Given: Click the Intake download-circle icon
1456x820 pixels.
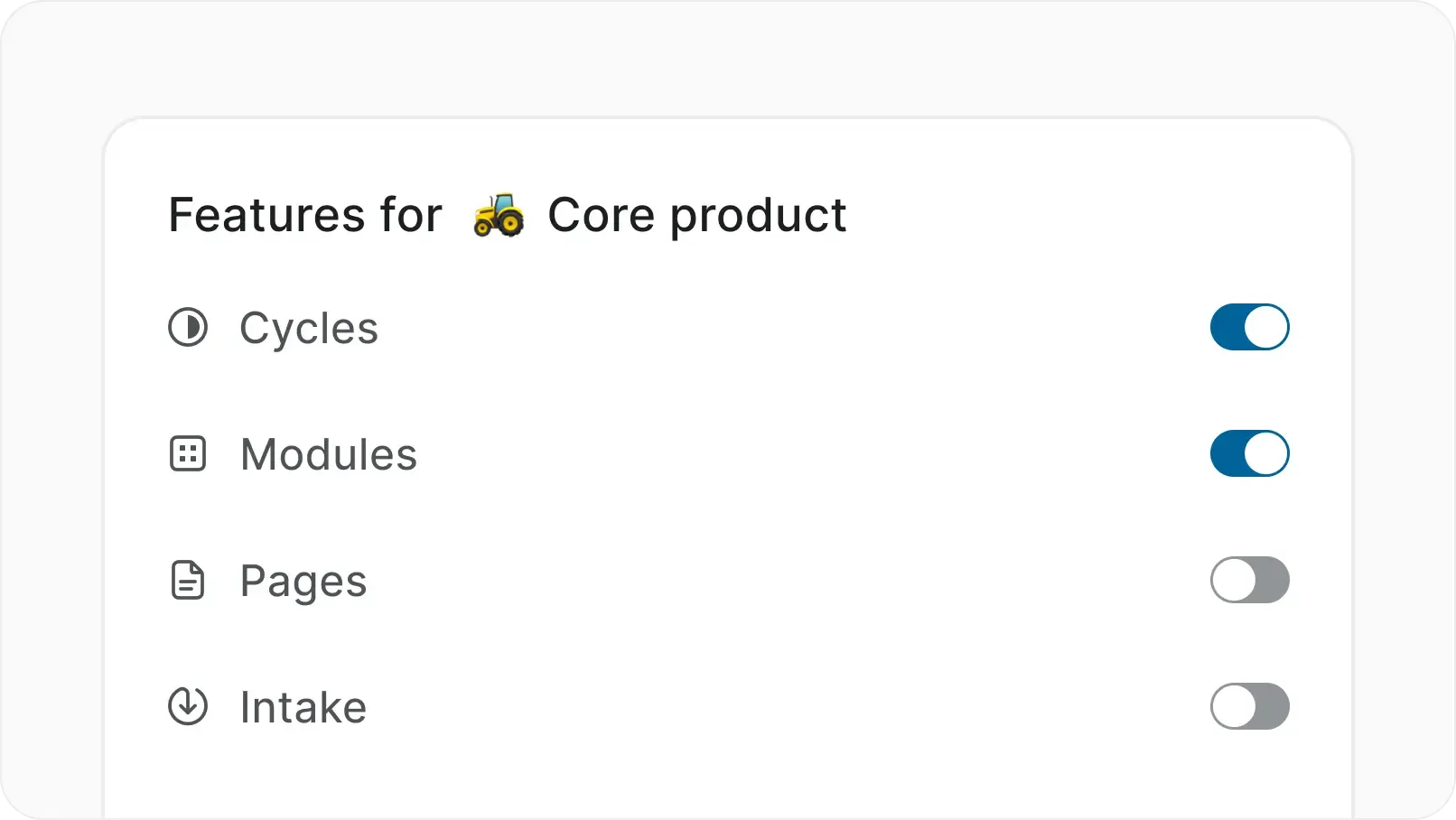Looking at the screenshot, I should click(187, 707).
